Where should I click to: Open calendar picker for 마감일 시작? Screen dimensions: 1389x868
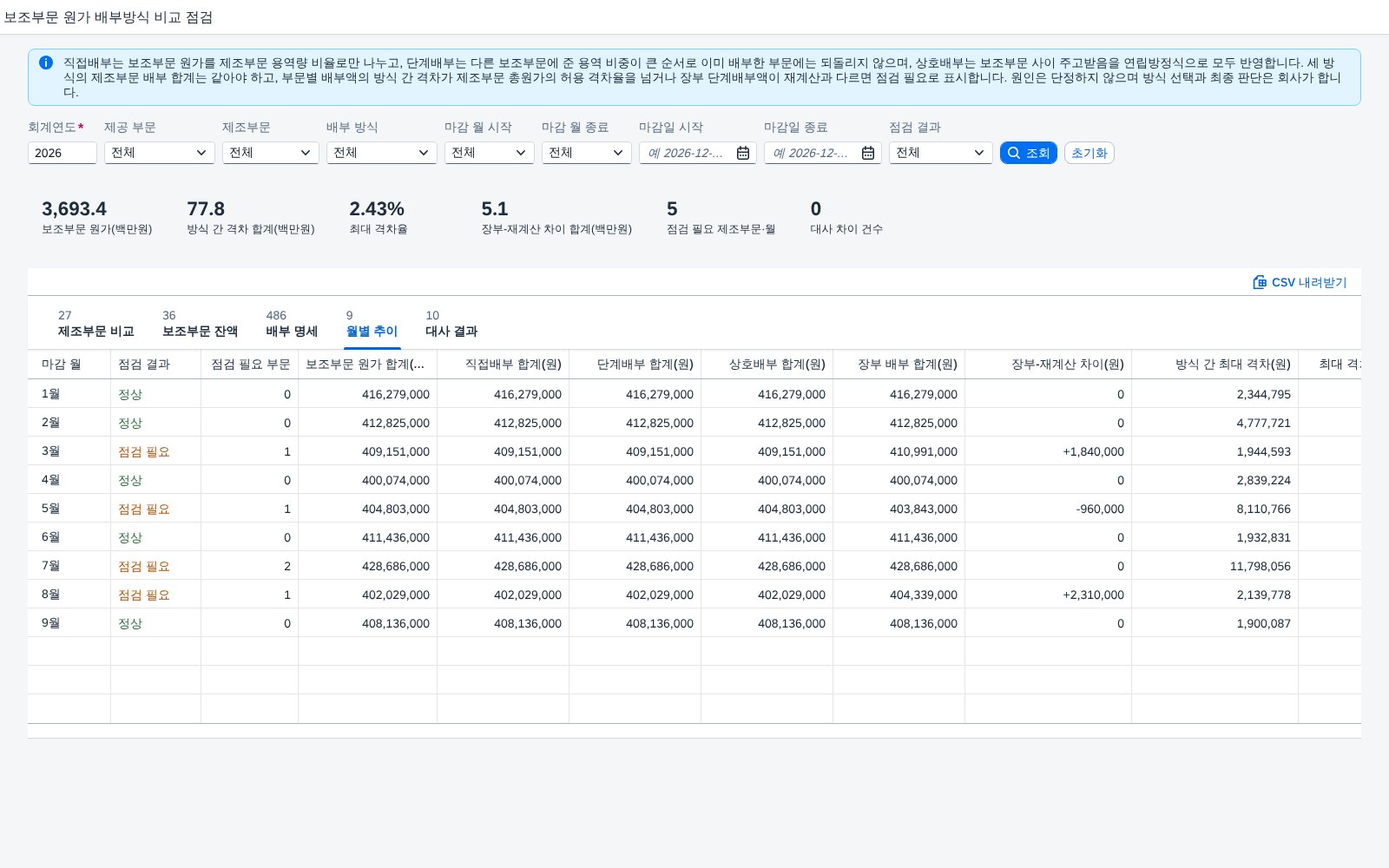click(743, 153)
